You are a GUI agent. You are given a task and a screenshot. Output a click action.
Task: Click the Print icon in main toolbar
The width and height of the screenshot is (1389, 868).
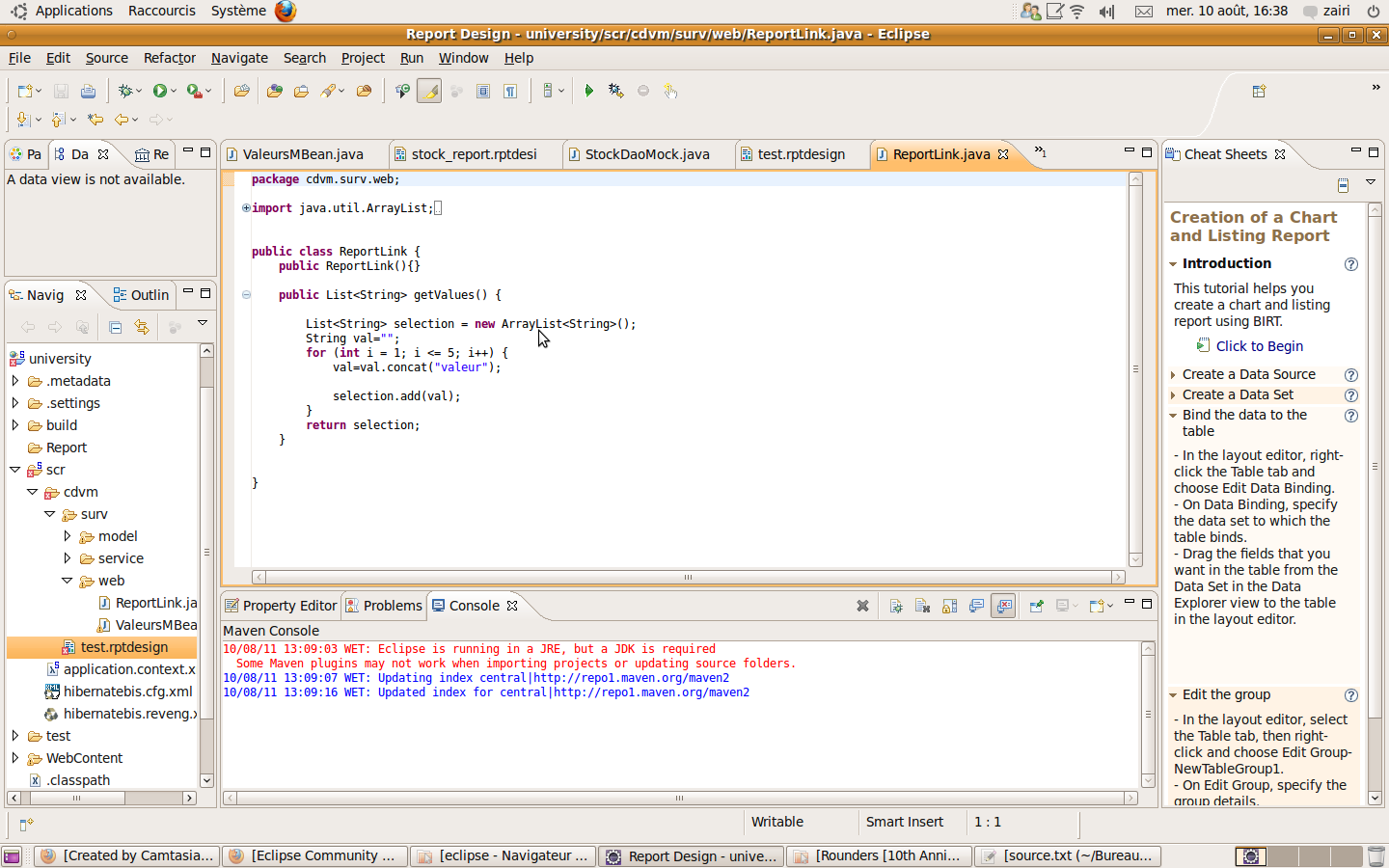click(x=88, y=91)
